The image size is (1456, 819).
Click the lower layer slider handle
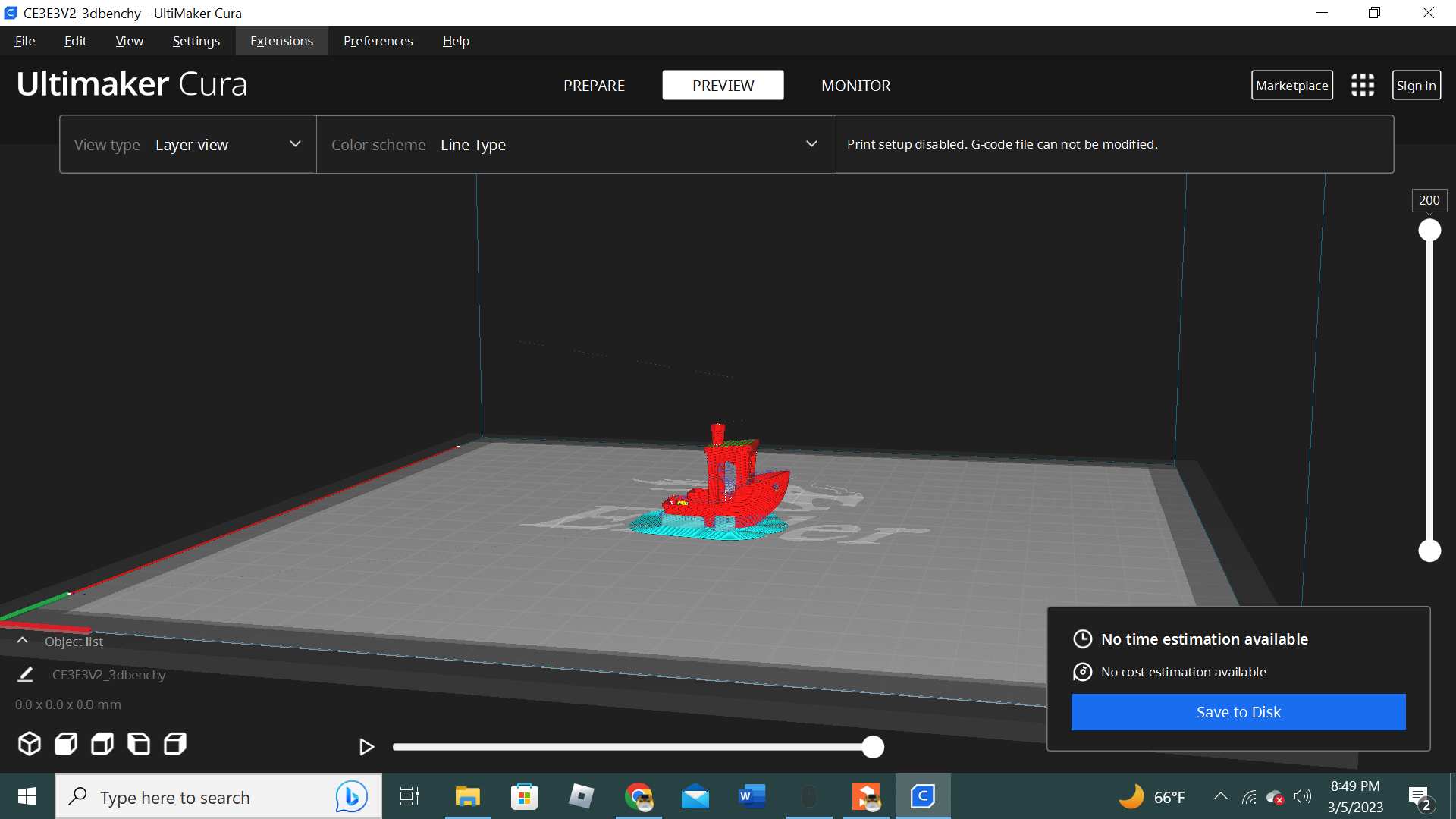[x=1429, y=551]
